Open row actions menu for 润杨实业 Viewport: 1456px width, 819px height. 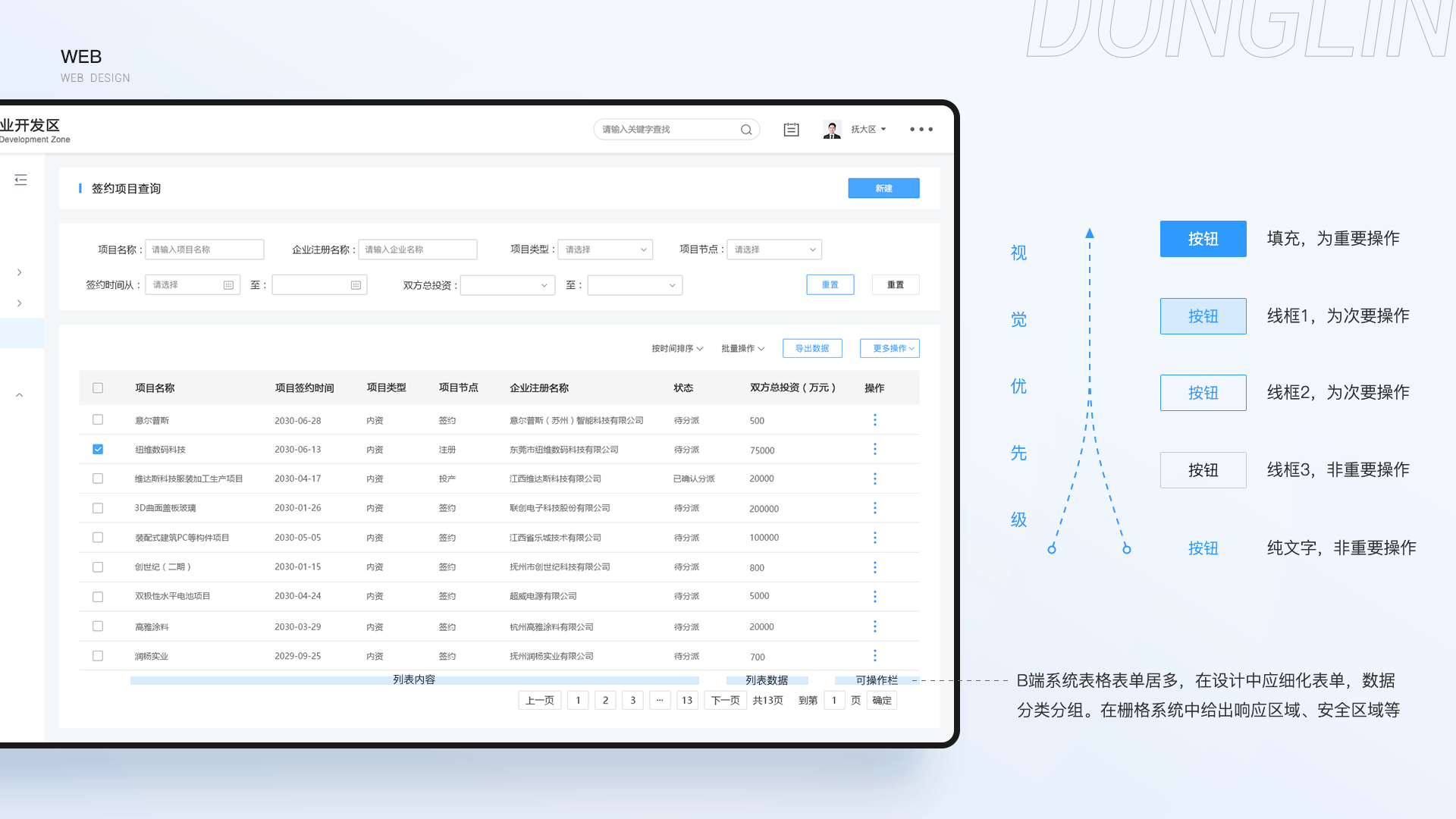874,656
